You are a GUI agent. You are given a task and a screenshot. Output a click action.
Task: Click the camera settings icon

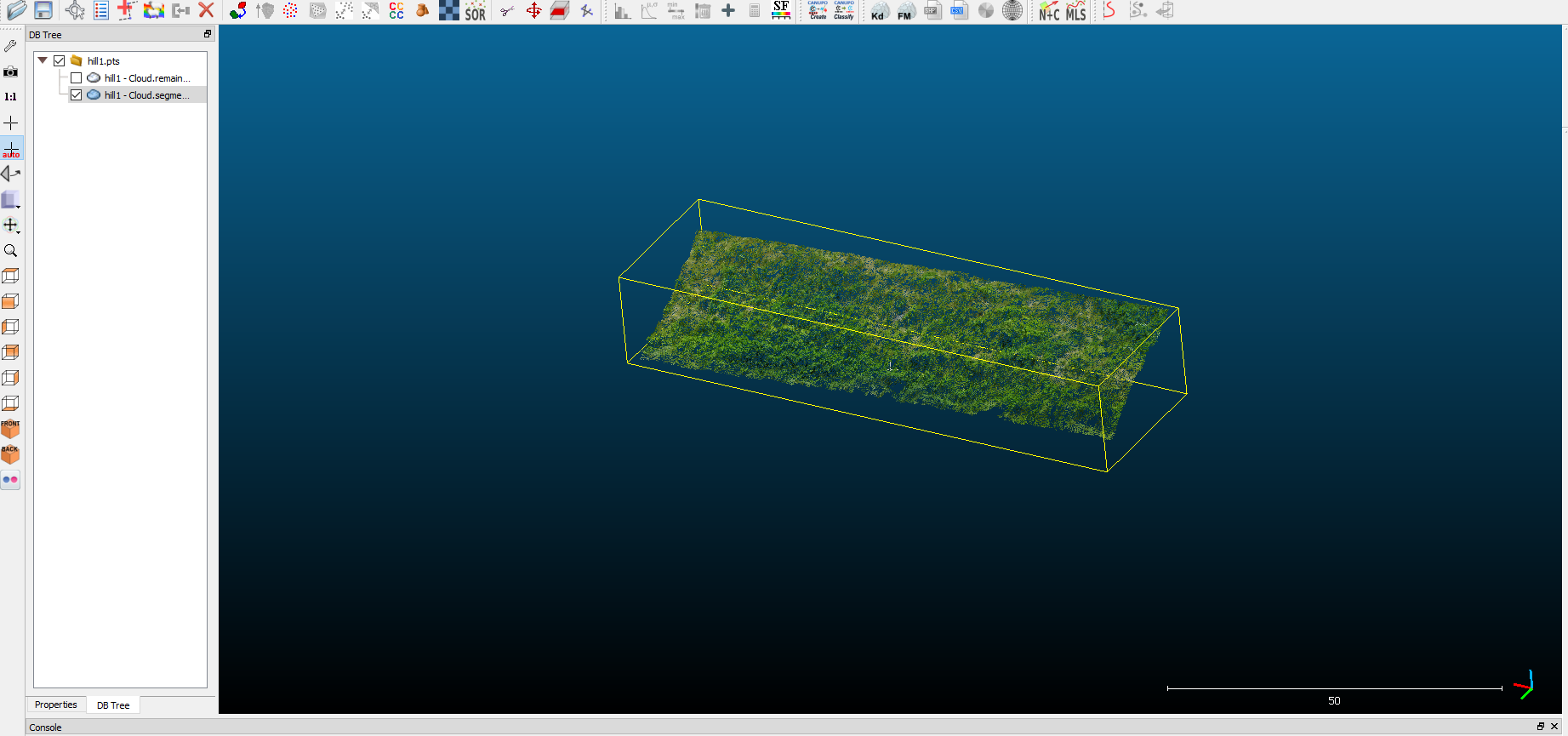(11, 71)
